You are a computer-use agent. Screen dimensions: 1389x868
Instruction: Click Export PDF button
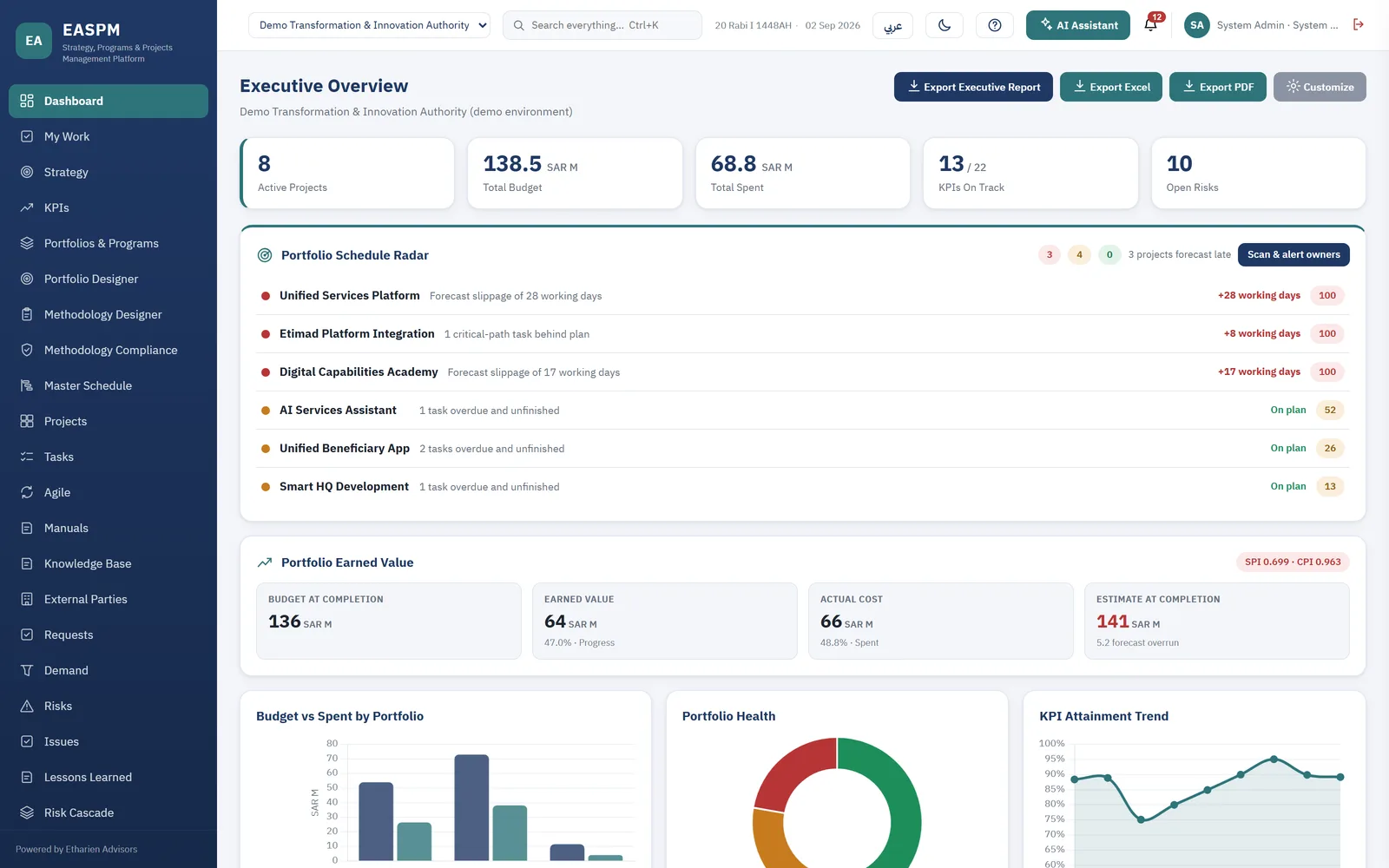click(1218, 87)
